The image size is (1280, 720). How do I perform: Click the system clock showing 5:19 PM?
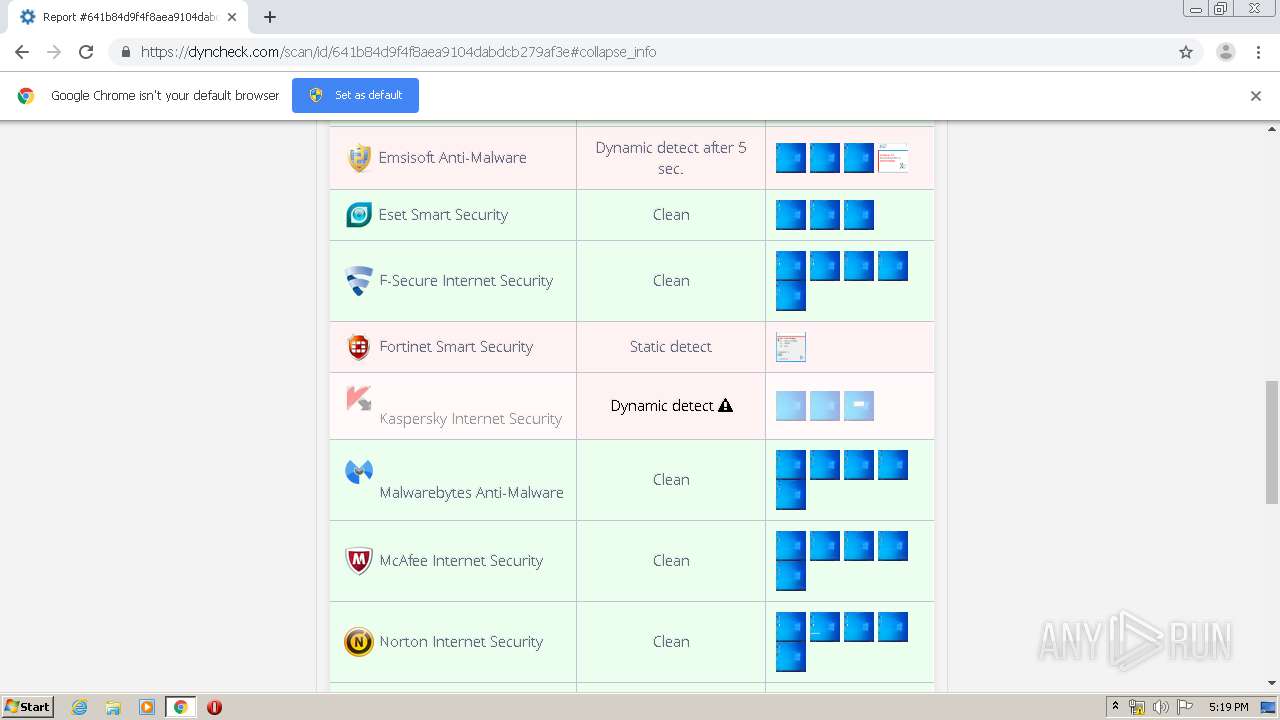(x=1228, y=707)
